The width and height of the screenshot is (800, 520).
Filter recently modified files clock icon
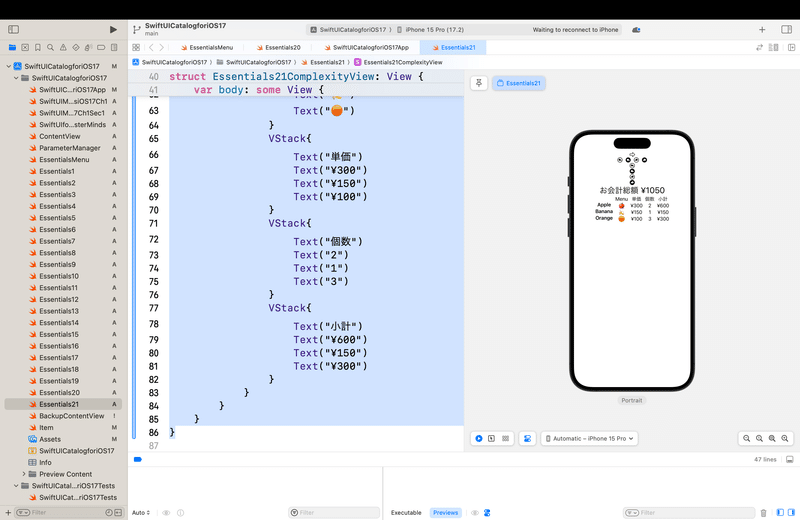(109, 512)
